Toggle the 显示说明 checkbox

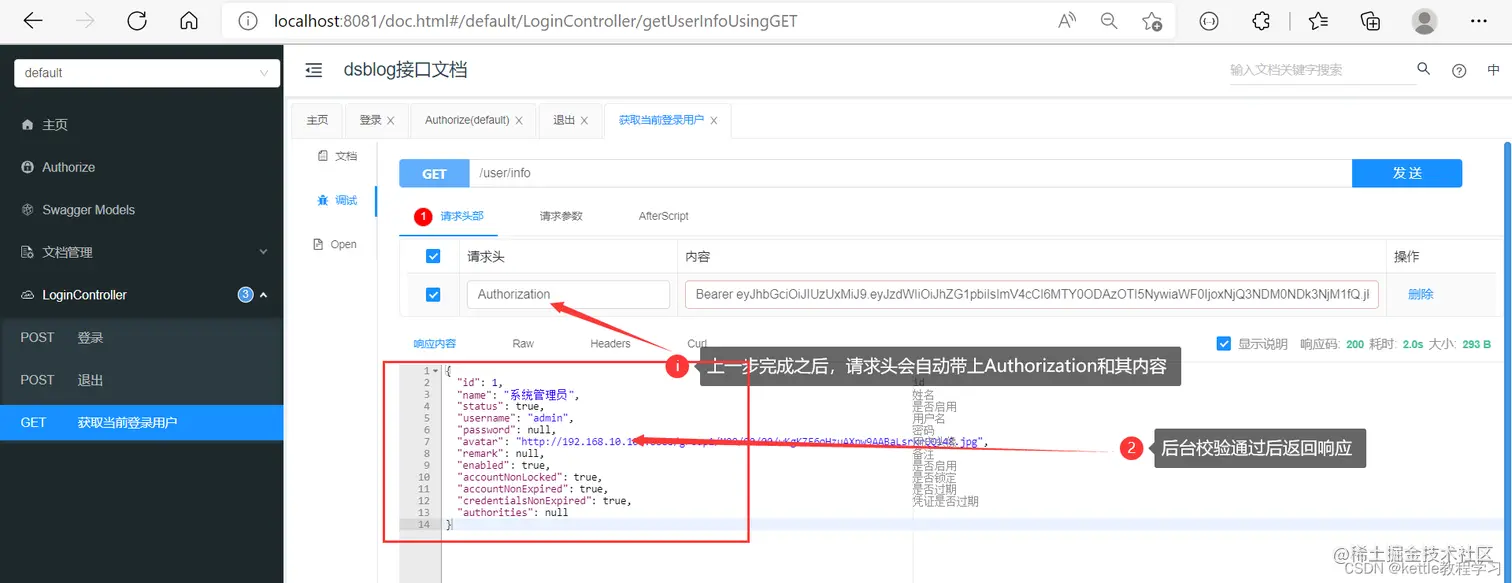tap(1223, 343)
